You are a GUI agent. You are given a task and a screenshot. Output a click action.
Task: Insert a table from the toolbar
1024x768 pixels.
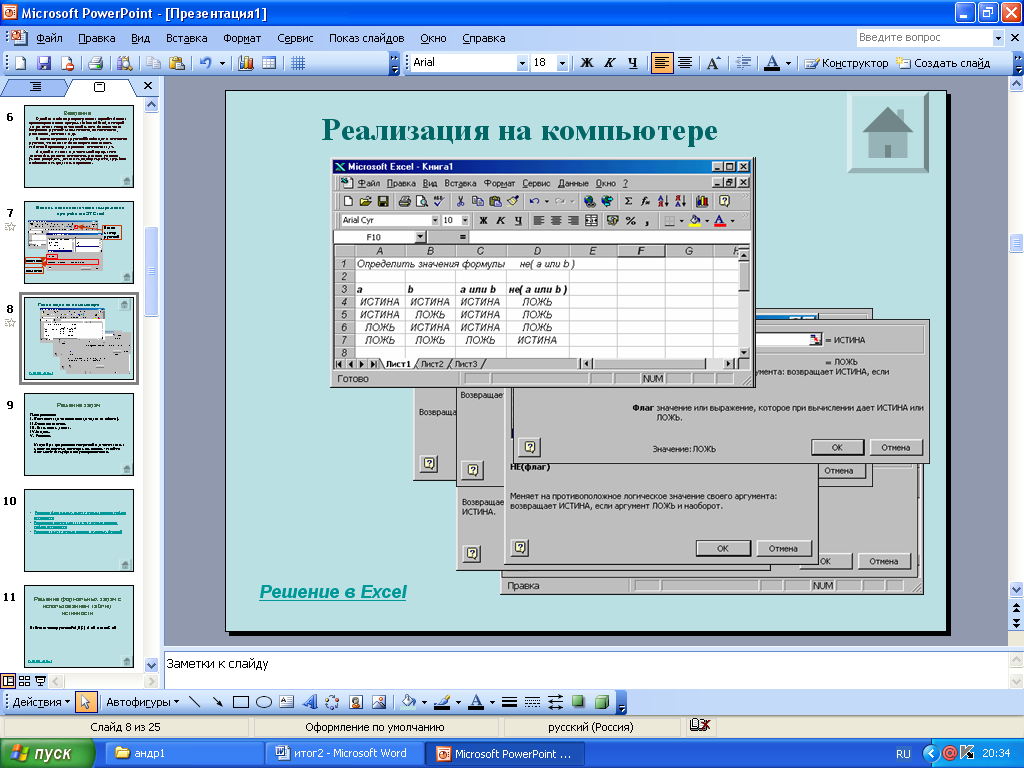click(x=268, y=63)
